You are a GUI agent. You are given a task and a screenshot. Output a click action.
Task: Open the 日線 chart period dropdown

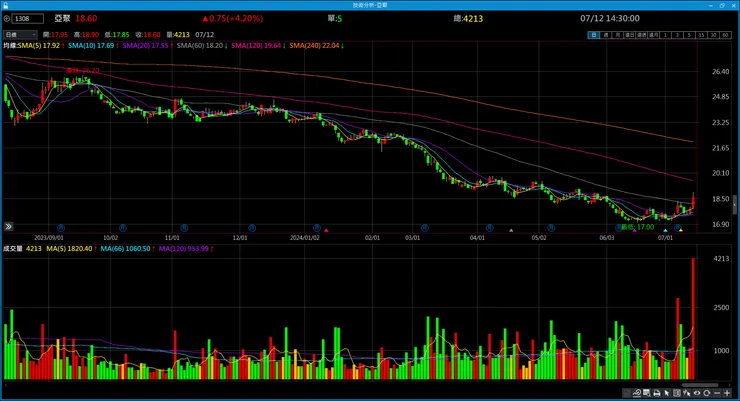click(20, 34)
